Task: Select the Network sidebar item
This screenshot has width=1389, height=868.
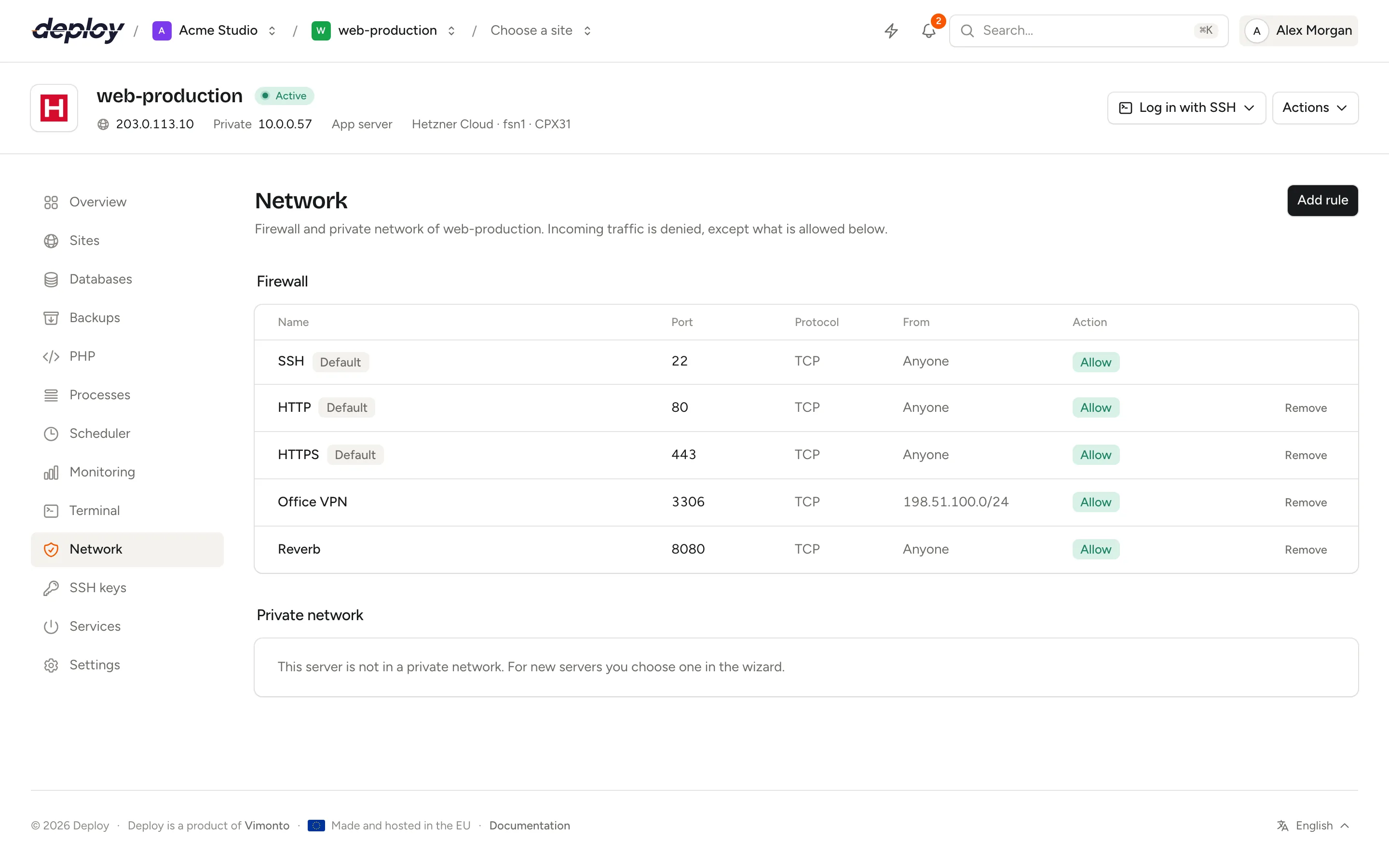Action: [x=127, y=549]
